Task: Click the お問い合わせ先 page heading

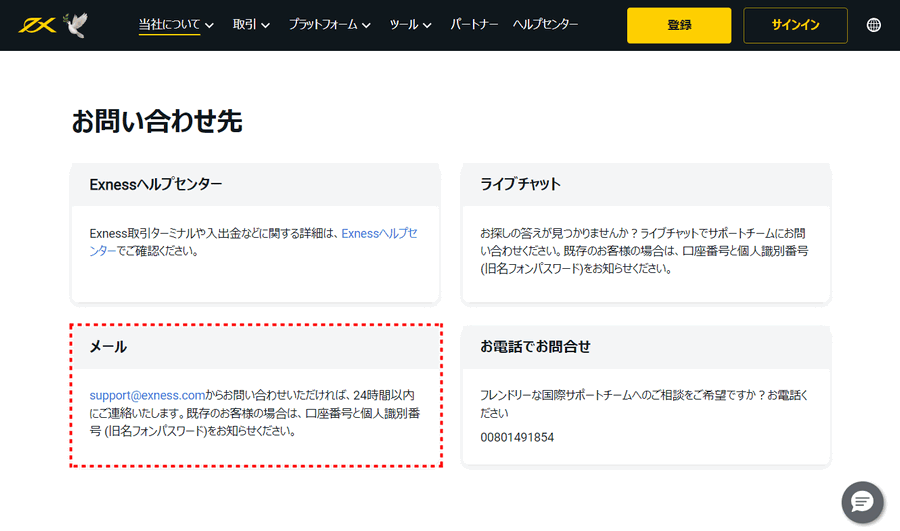Action: coord(157,122)
